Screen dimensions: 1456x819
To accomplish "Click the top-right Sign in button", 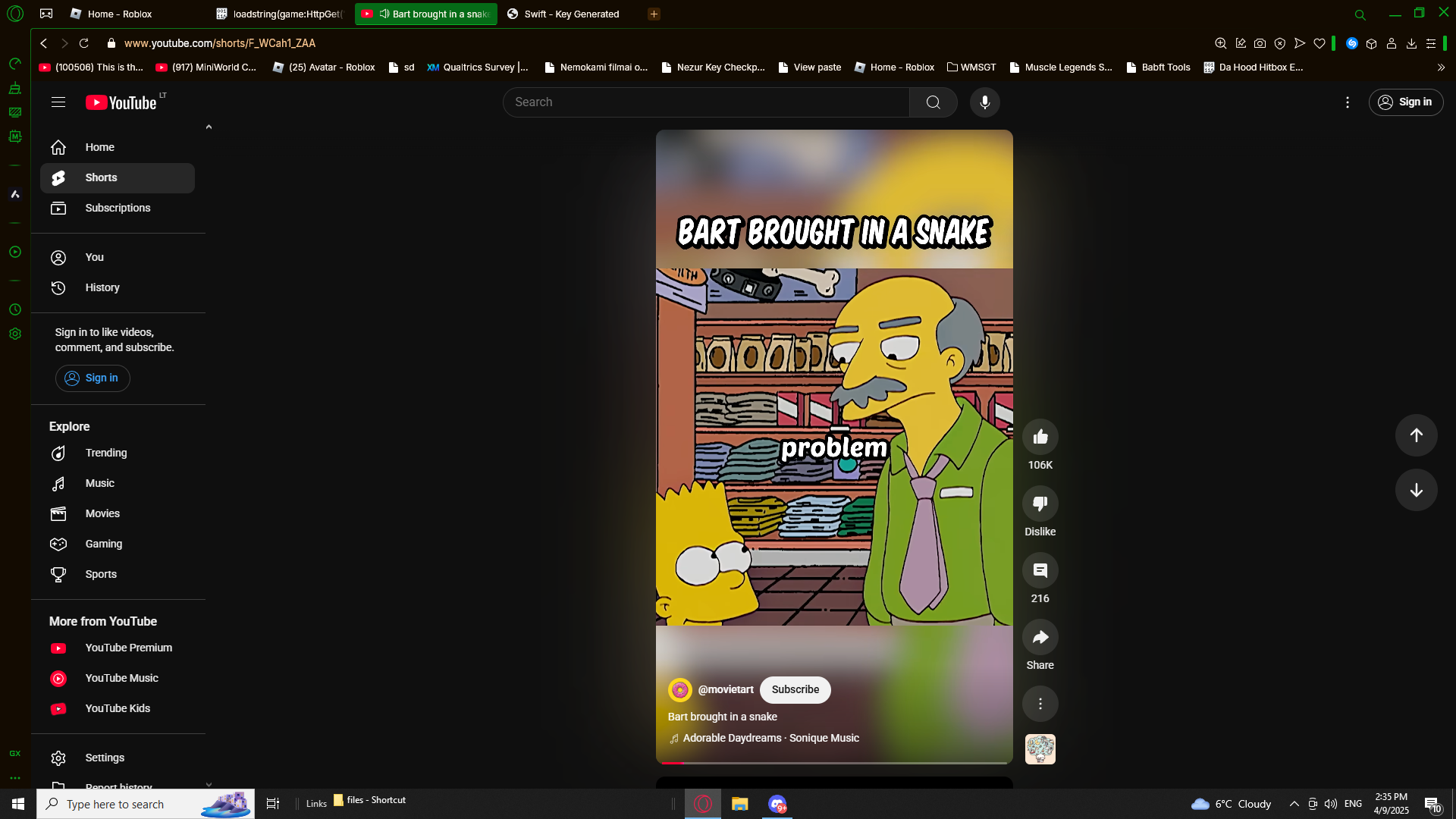I will click(1405, 102).
